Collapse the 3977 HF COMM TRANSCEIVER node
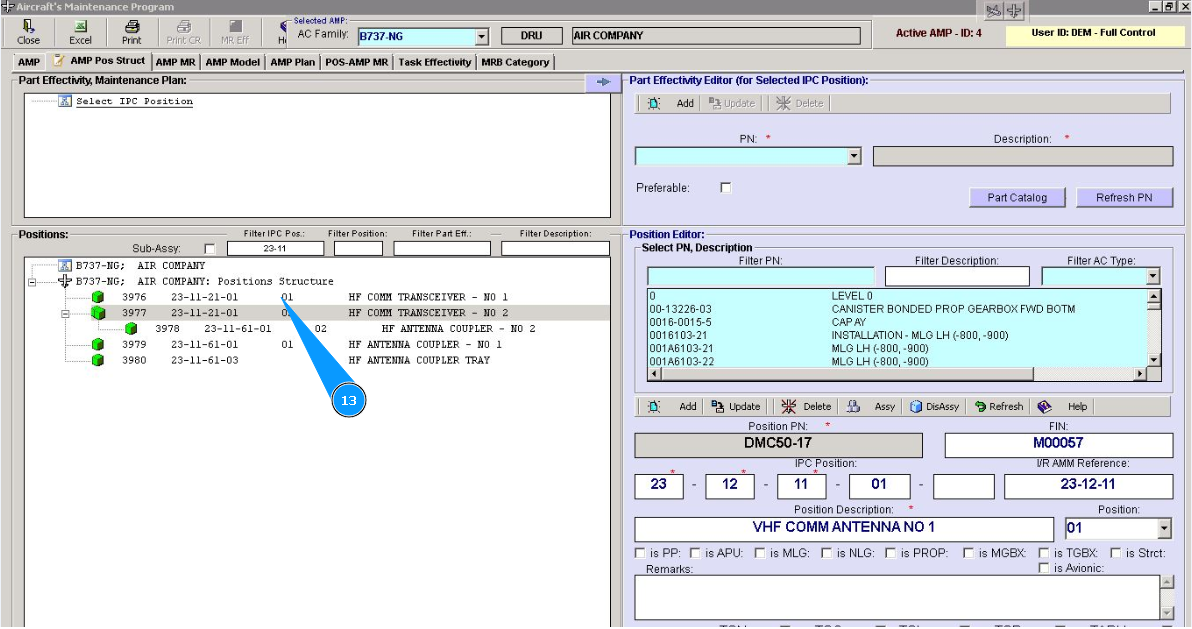 click(66, 313)
